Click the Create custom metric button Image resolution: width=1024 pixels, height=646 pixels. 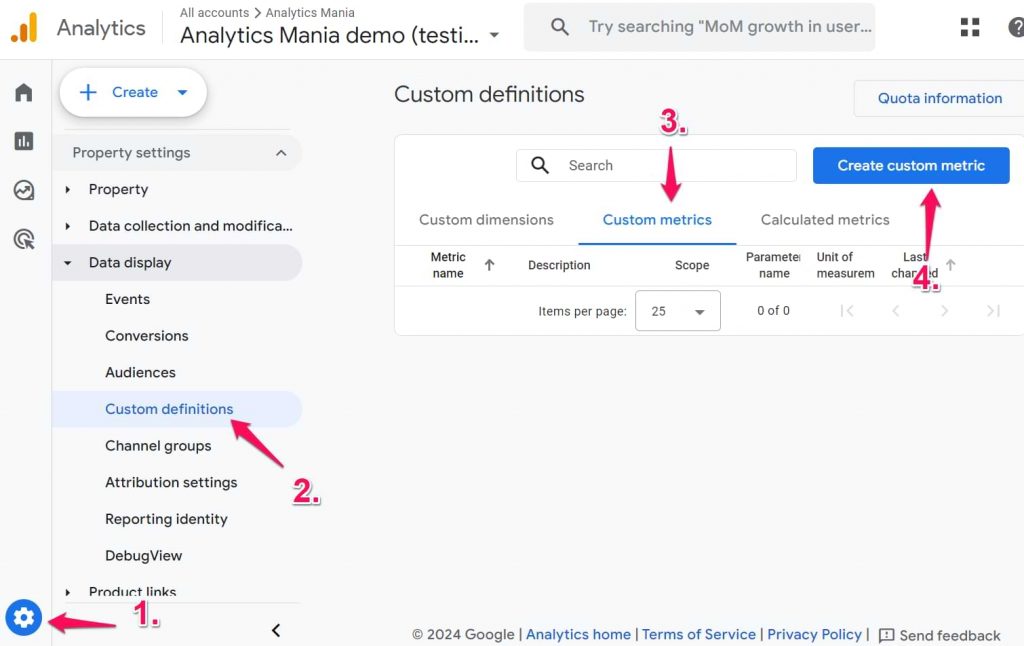point(910,165)
